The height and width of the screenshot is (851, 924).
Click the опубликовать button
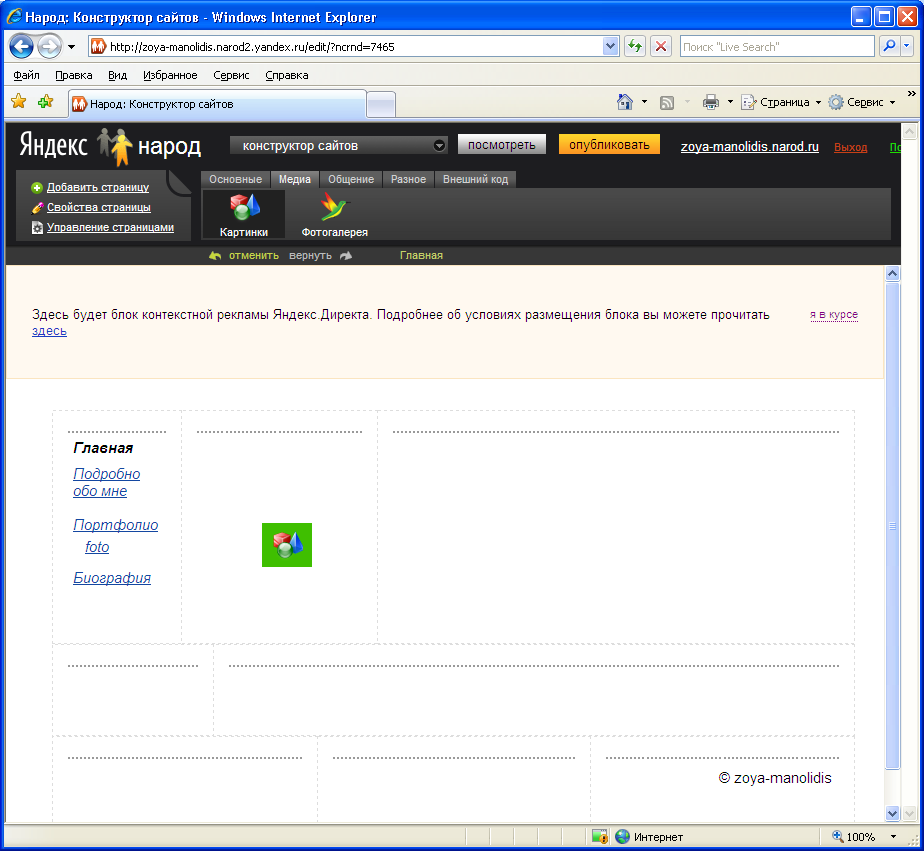pyautogui.click(x=609, y=144)
